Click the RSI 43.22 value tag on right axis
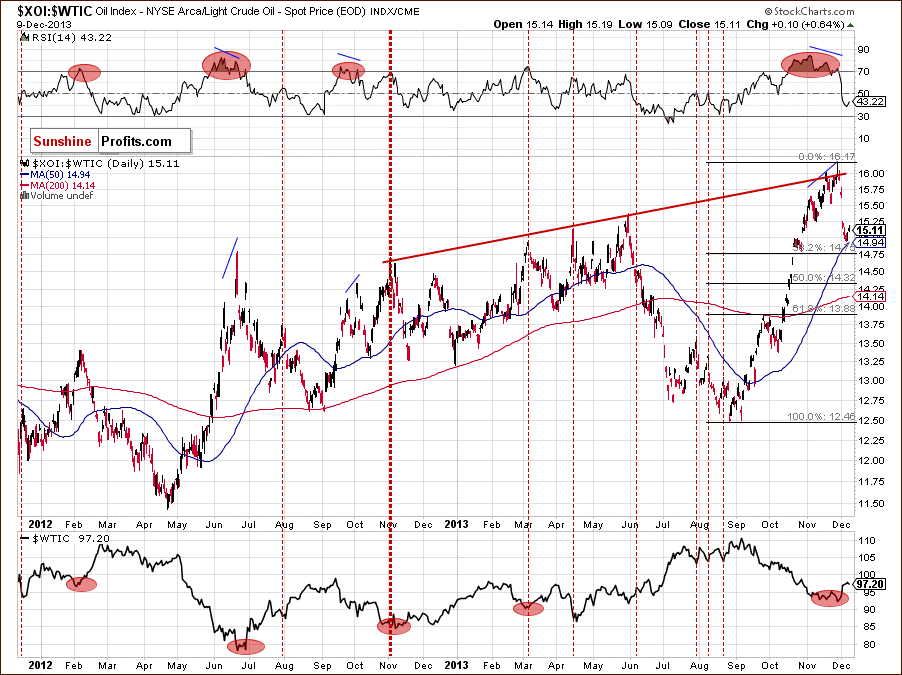This screenshot has width=902, height=675. 869,101
